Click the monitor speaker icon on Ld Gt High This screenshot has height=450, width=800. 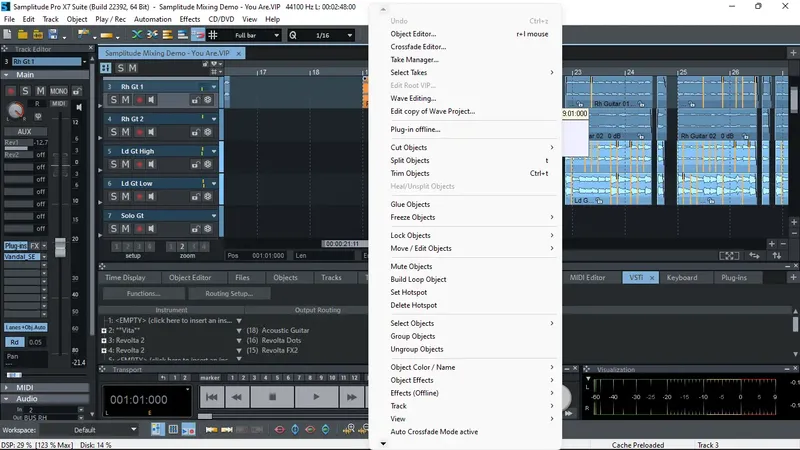pyautogui.click(x=152, y=164)
